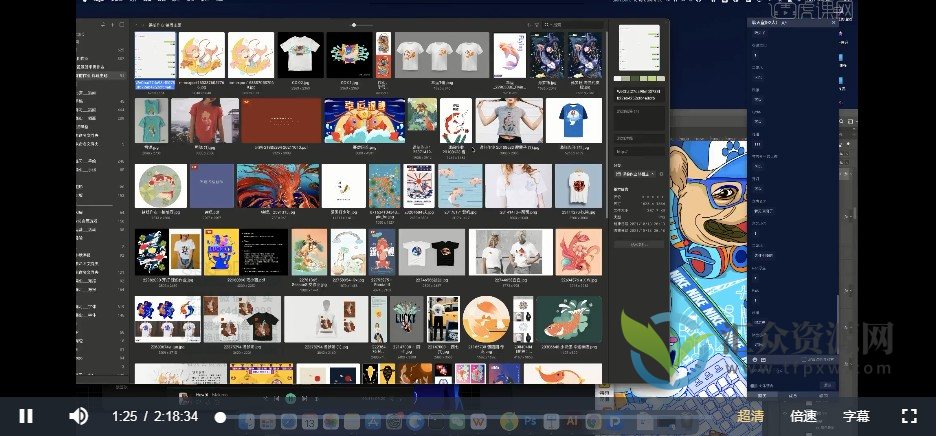941x436 pixels.
Task: Select woman in gray t-shirt thumbnail
Action: click(x=510, y=121)
